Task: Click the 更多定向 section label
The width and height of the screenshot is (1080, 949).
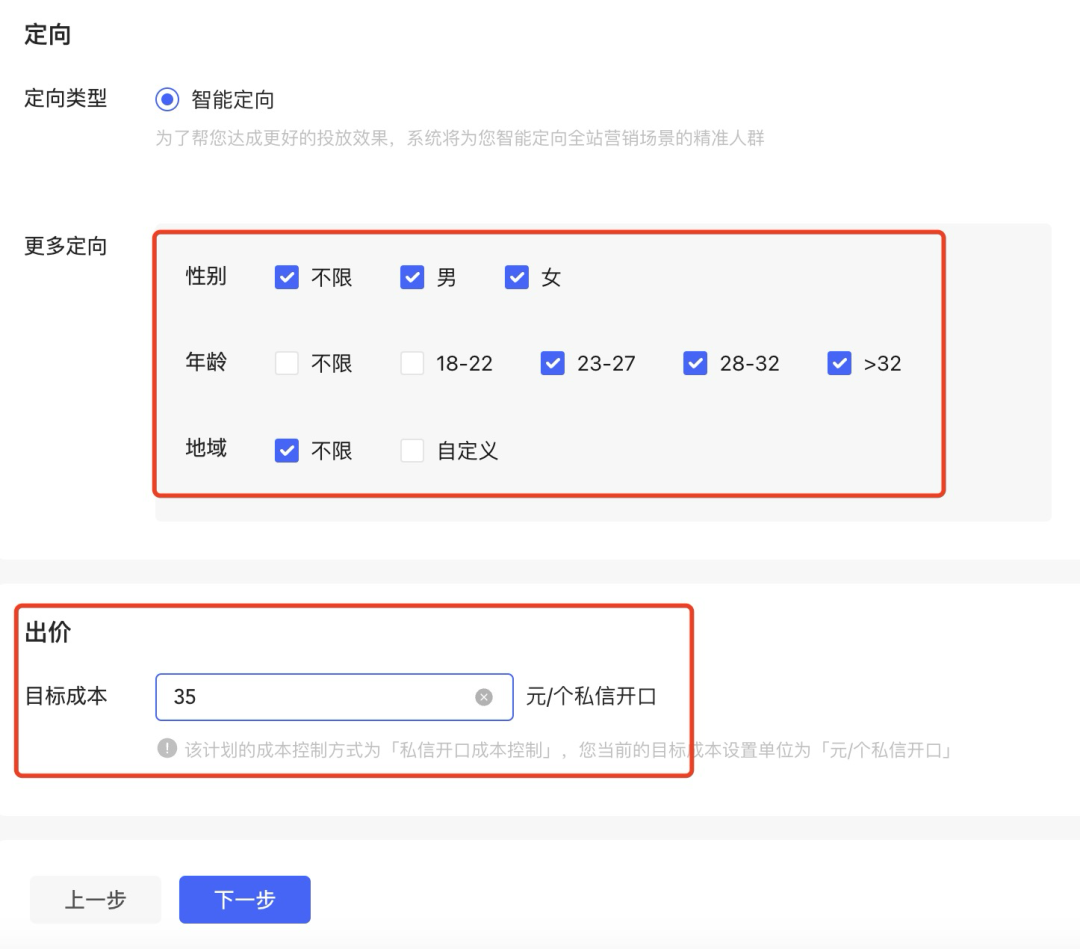Action: click(63, 246)
